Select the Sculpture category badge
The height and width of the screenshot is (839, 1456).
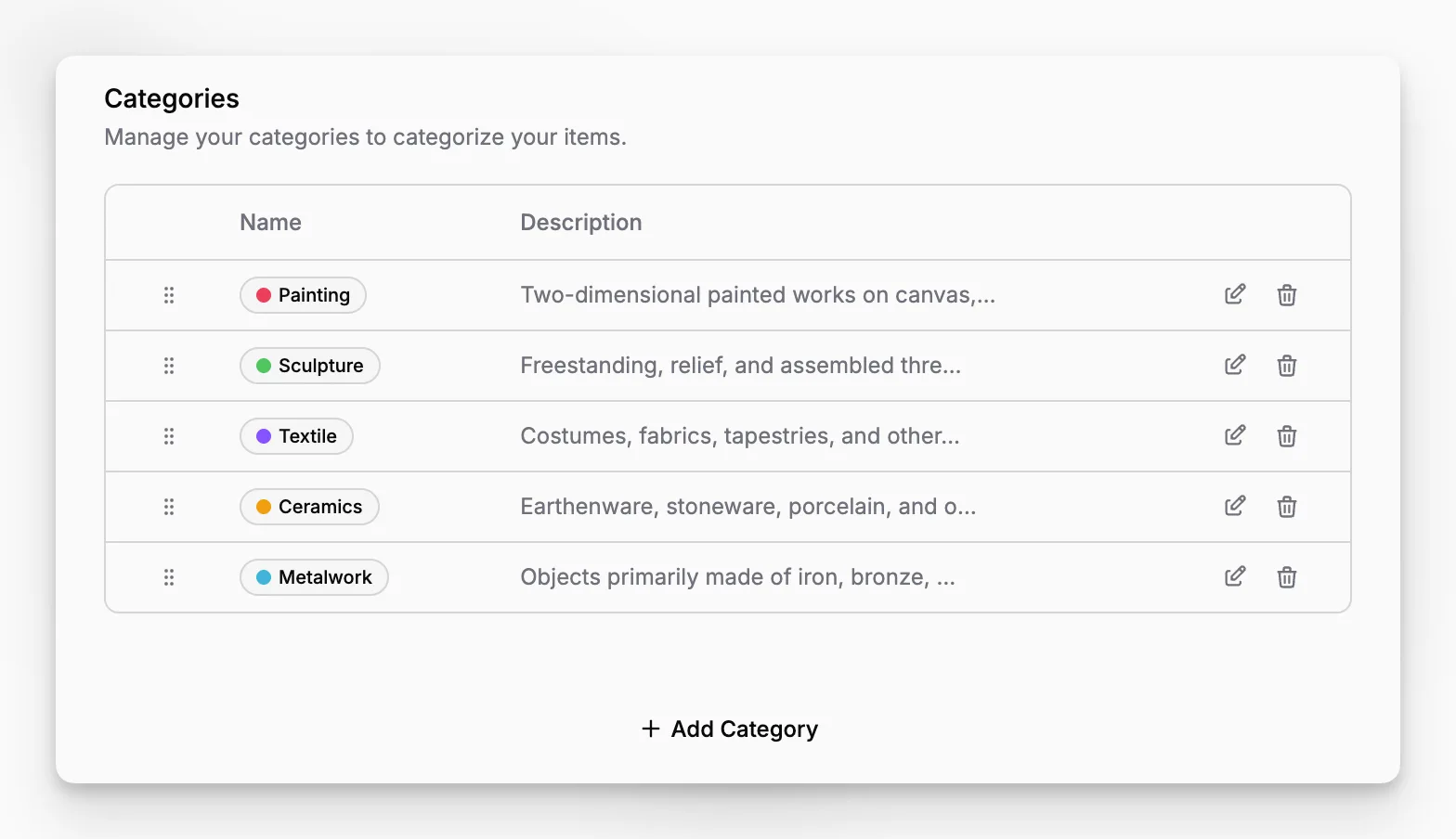pyautogui.click(x=310, y=366)
